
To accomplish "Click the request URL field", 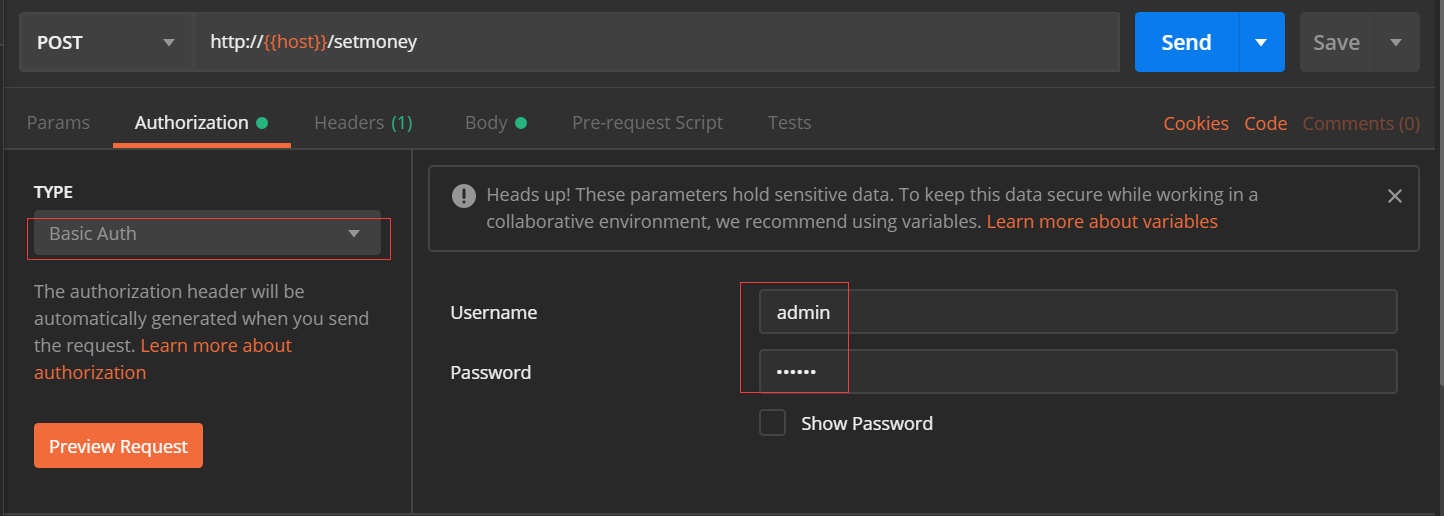I will 656,42.
